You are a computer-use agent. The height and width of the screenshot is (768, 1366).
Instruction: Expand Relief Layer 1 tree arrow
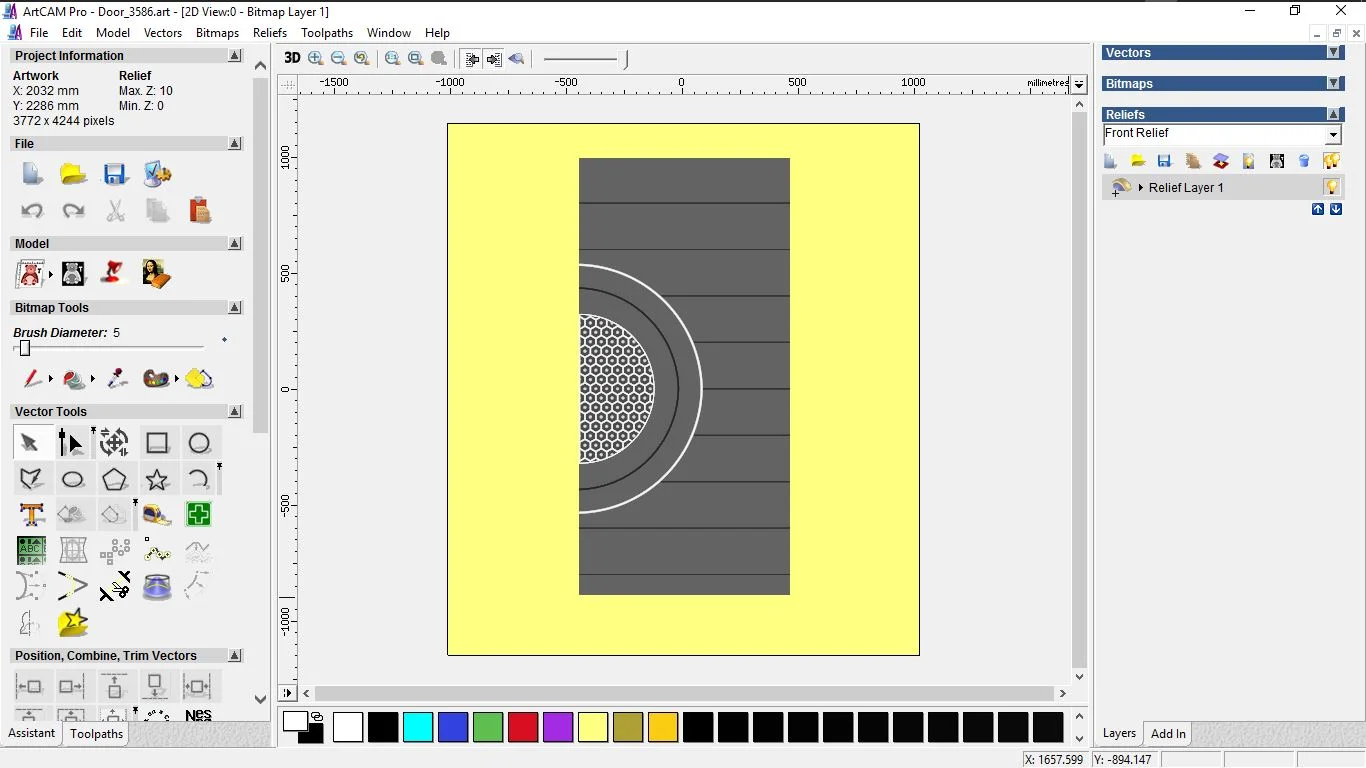coord(1140,188)
